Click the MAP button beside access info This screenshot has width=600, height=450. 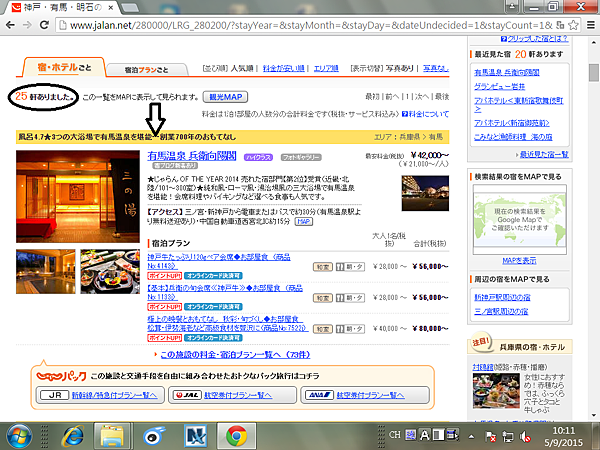tap(304, 222)
